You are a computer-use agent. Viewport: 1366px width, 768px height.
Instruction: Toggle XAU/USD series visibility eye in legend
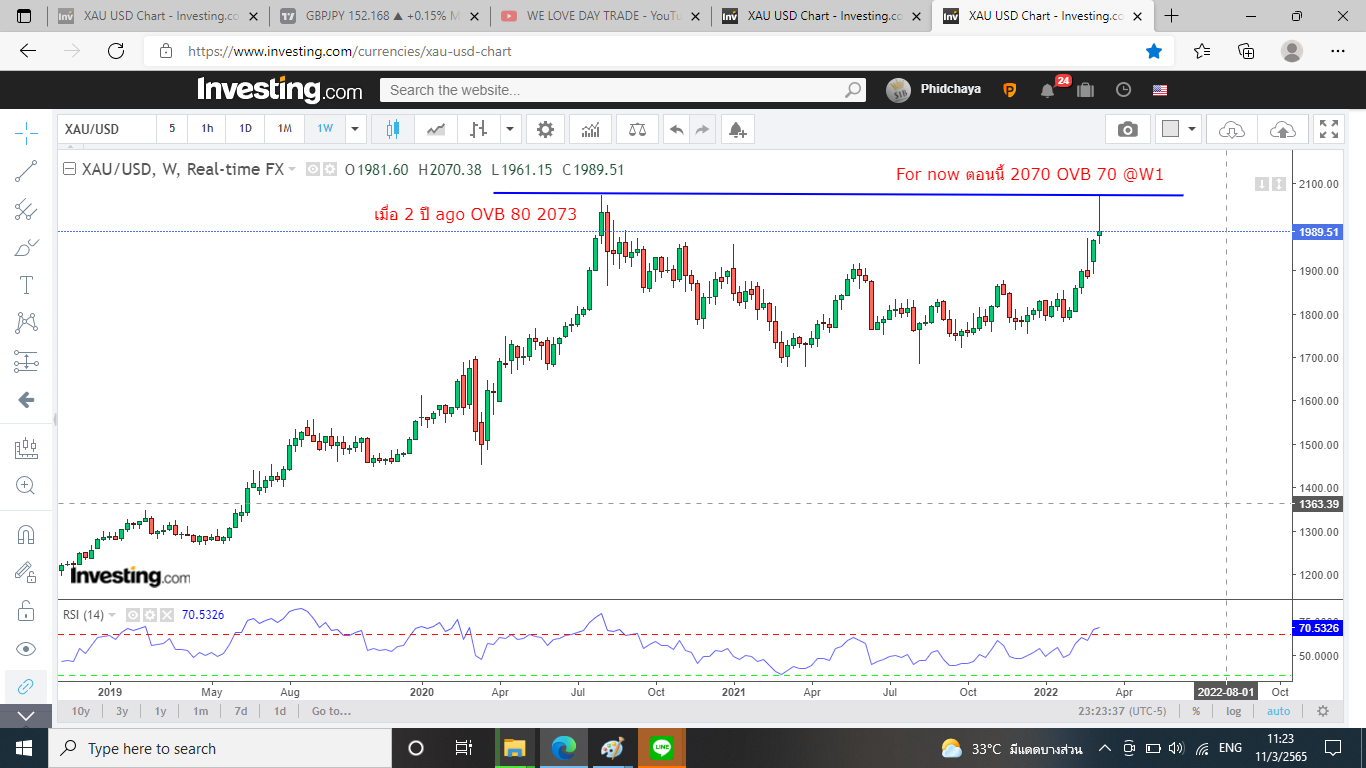313,169
